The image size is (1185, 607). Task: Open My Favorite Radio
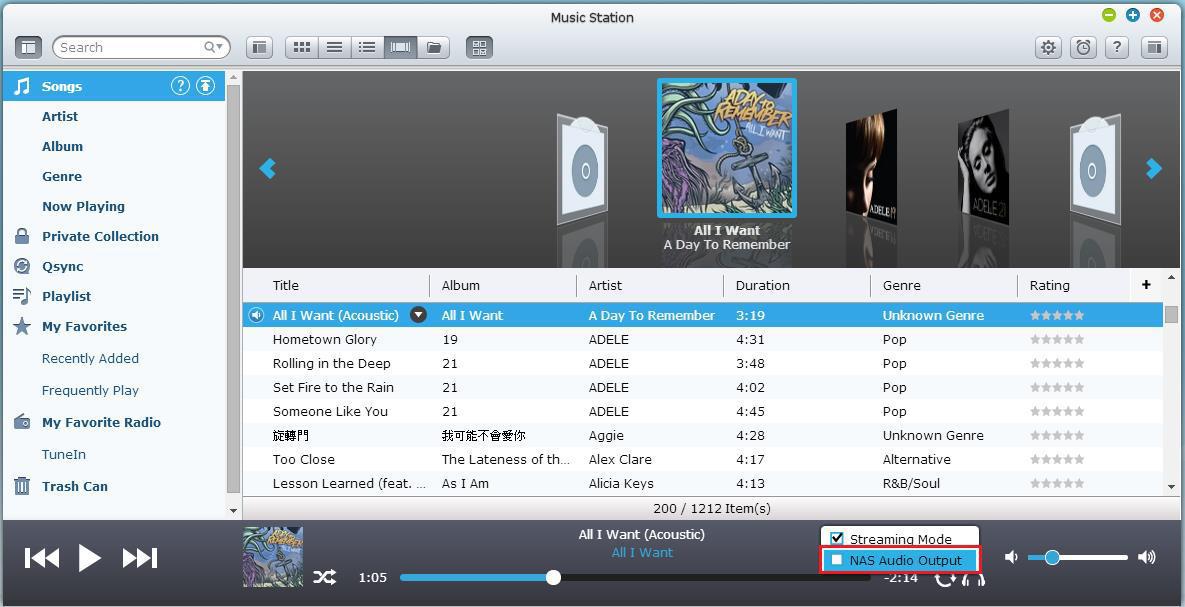(x=101, y=423)
